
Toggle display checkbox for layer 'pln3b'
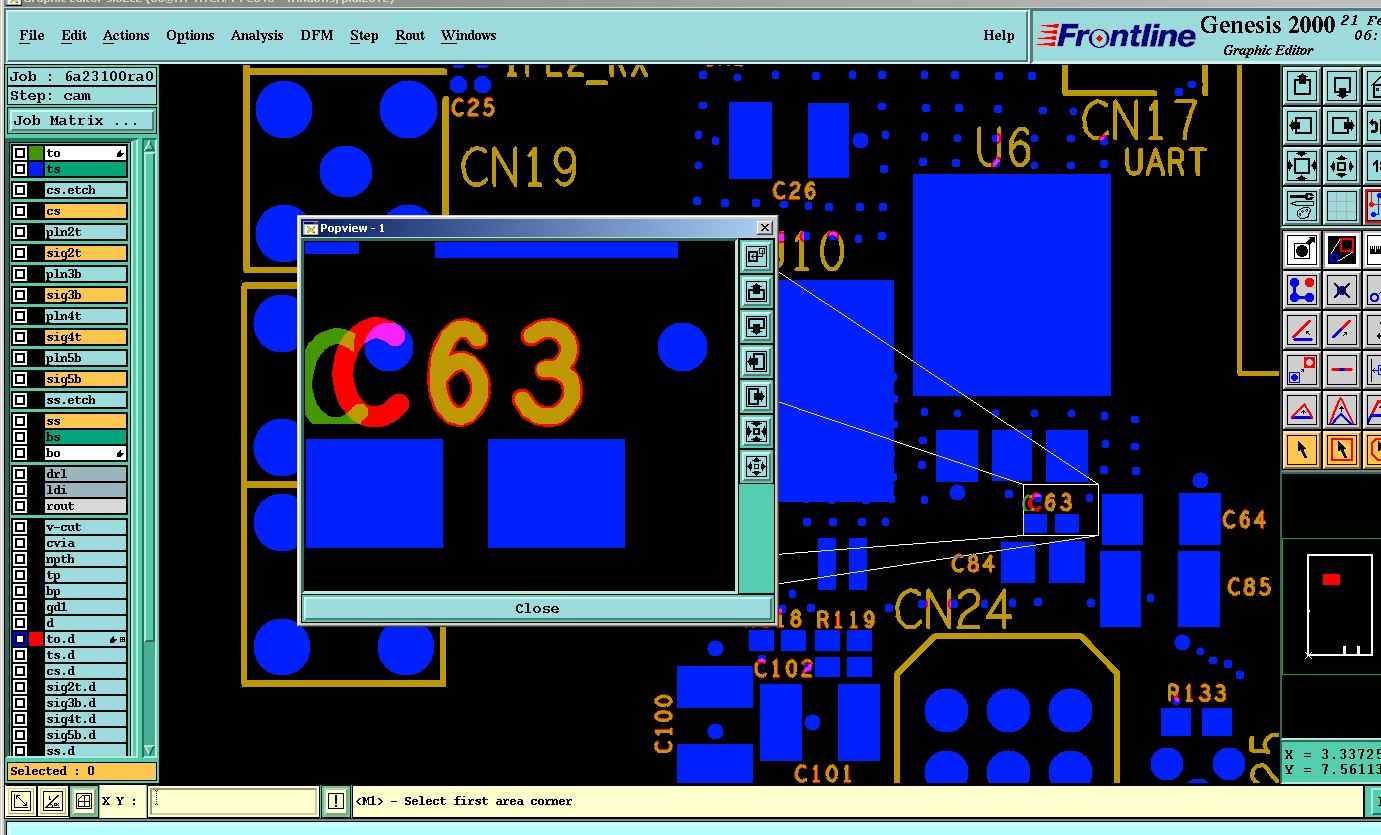(20, 274)
